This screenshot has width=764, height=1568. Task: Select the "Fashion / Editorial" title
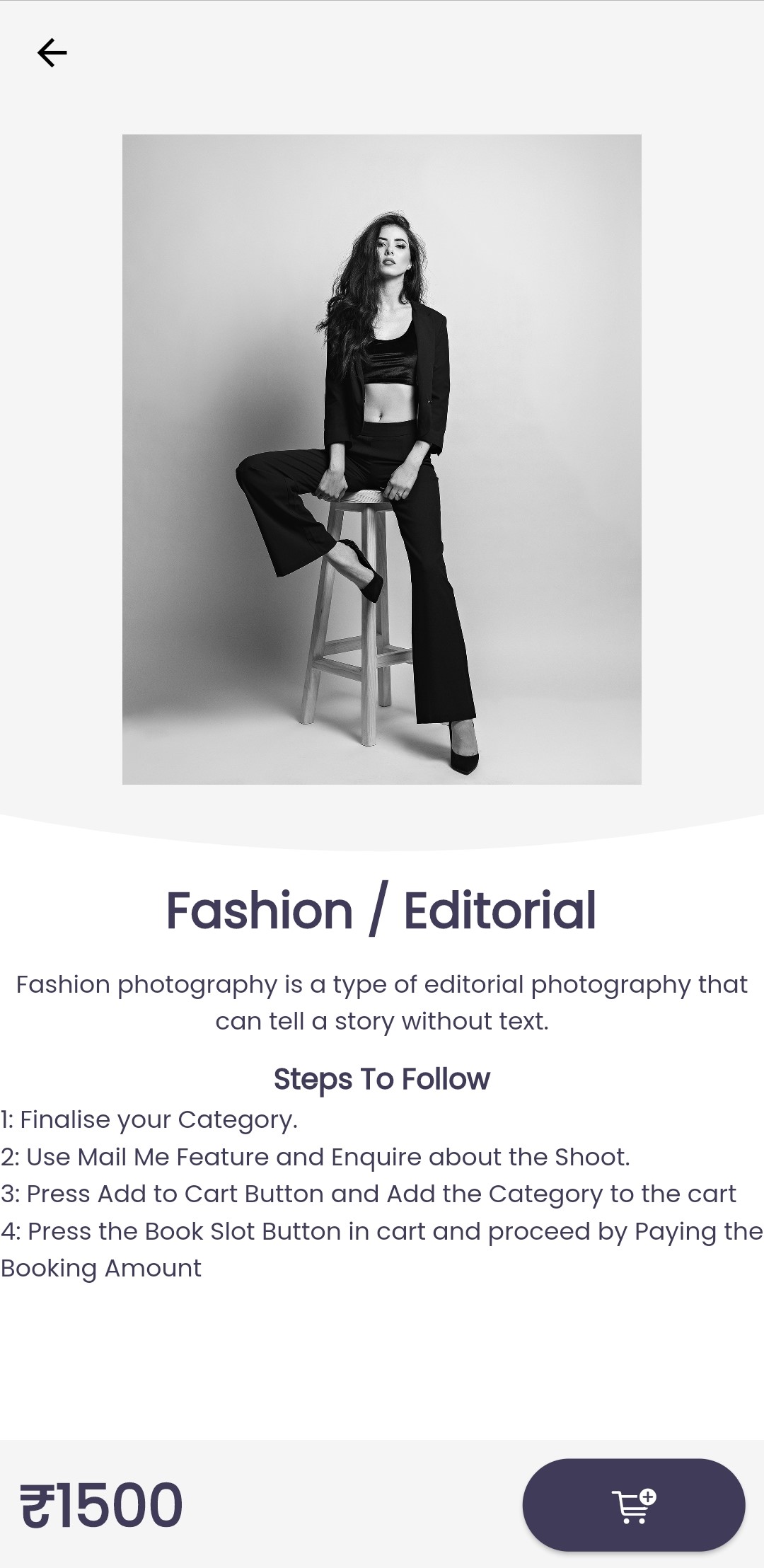pos(381,910)
